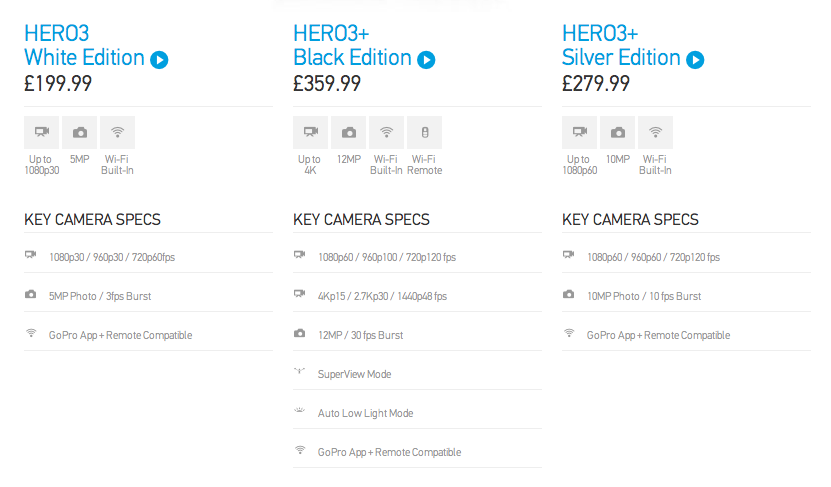831x487 pixels.
Task: Play the HERO3+ Black Edition video
Action: [427, 60]
